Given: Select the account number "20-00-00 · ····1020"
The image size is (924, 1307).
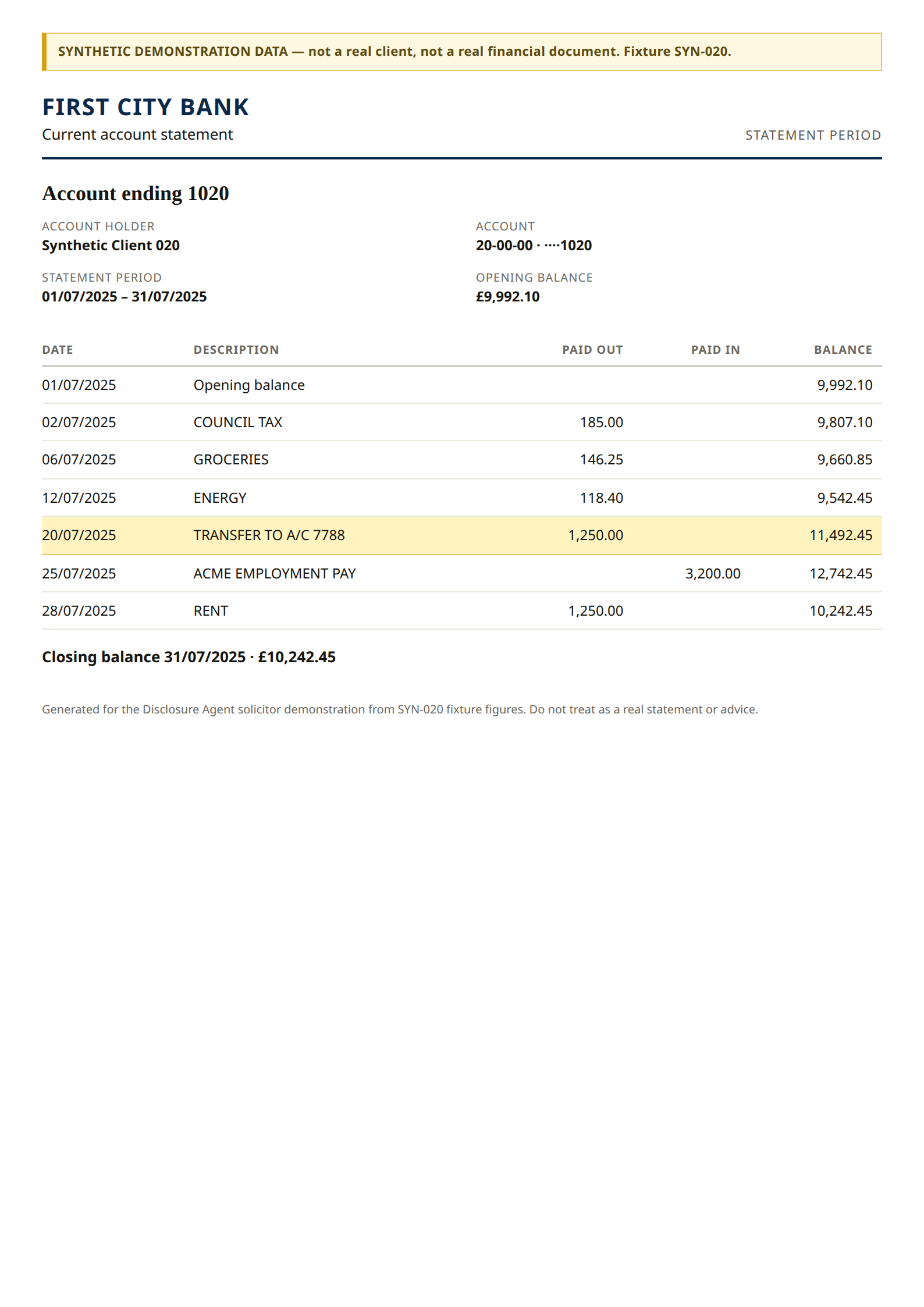Looking at the screenshot, I should click(x=534, y=246).
